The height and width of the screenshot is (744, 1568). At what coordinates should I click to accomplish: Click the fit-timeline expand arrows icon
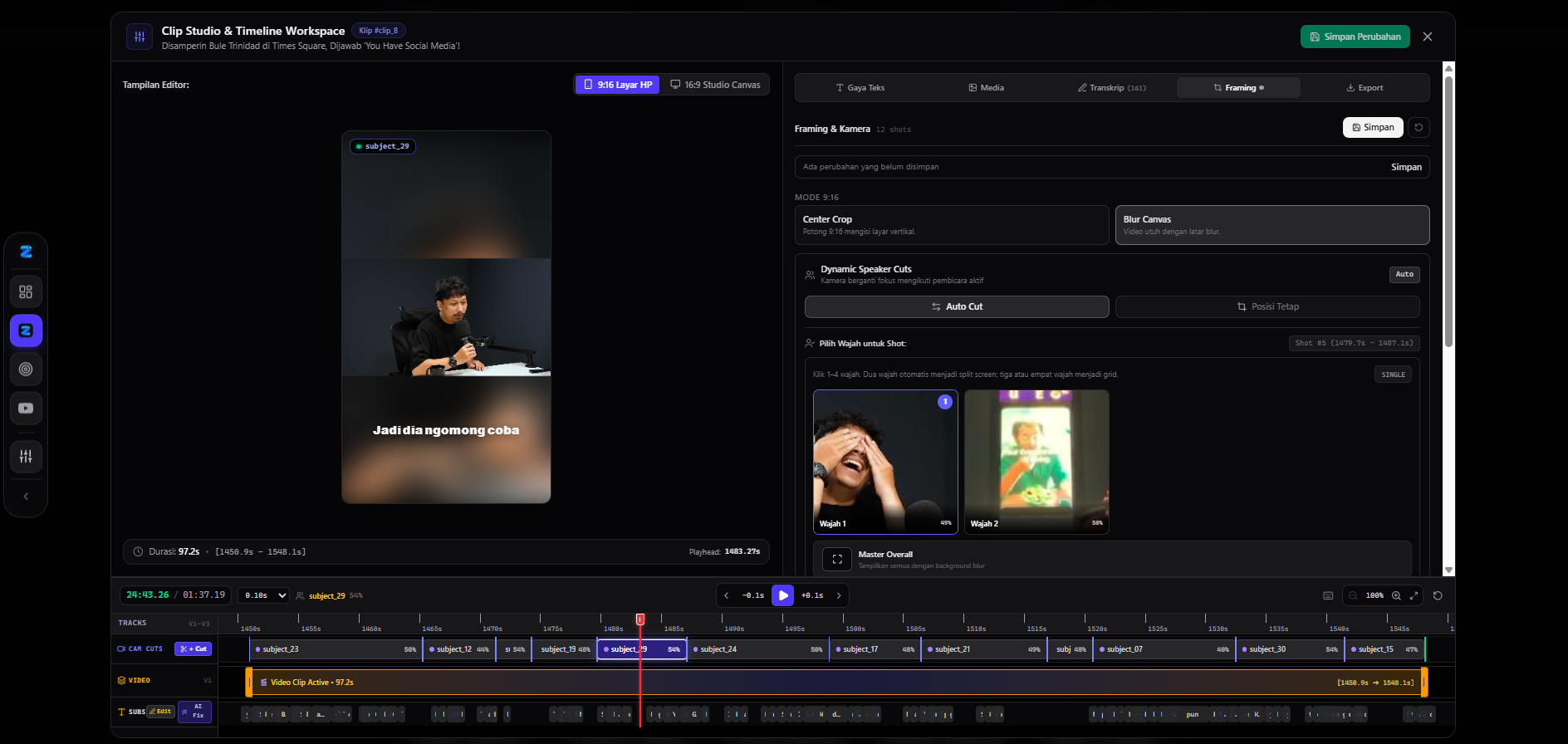click(1414, 595)
